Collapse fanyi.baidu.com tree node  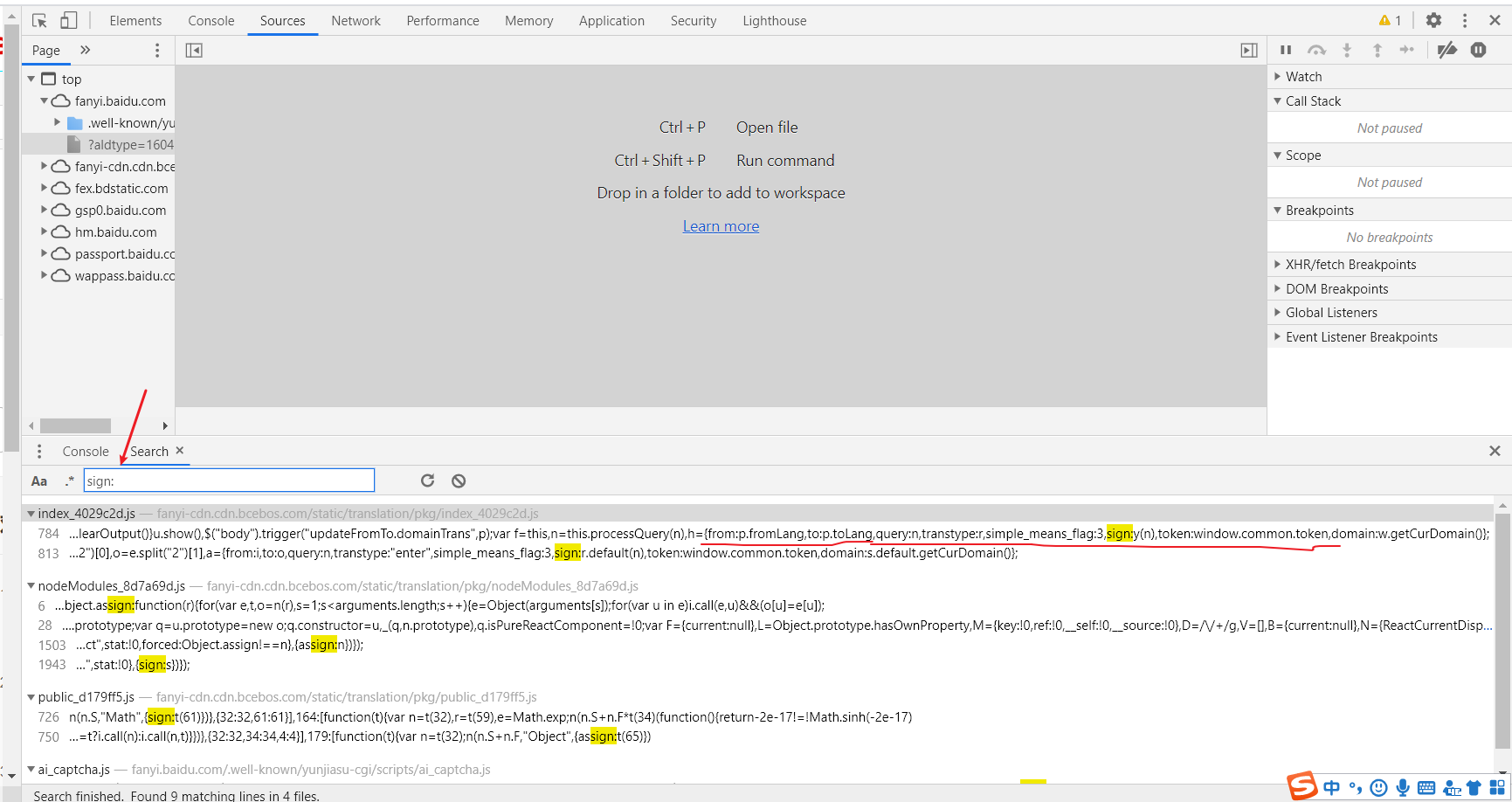point(44,100)
